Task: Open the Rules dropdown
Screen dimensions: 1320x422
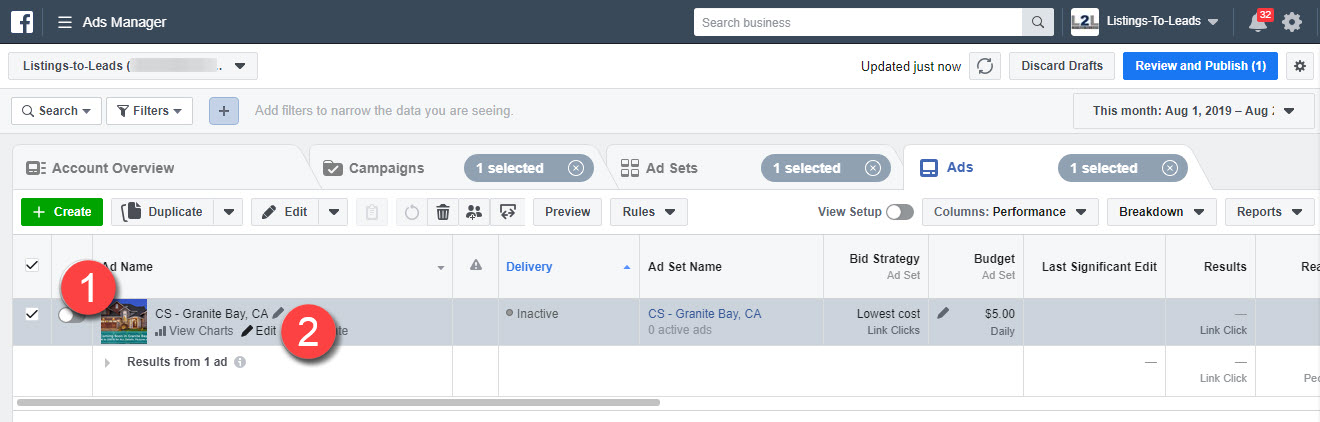Action: click(x=648, y=212)
